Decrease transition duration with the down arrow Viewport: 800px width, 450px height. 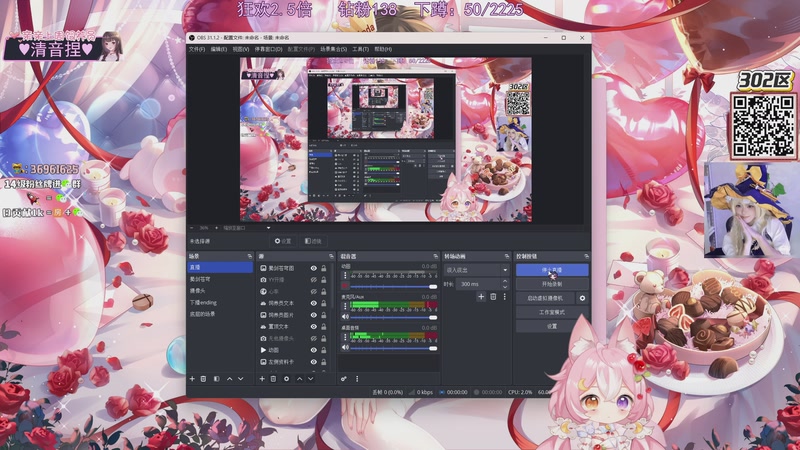505,287
